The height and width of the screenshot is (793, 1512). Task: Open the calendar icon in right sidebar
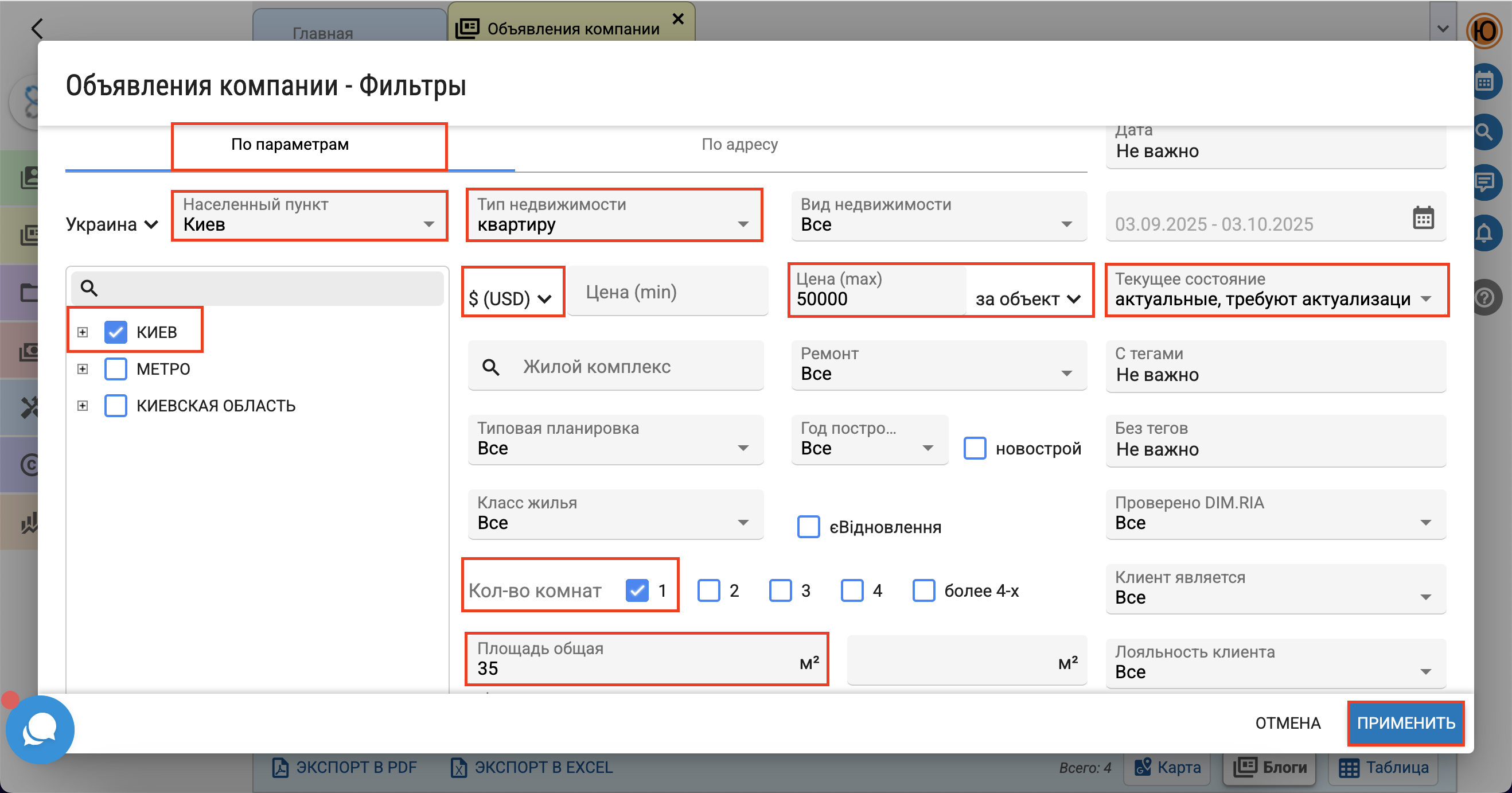coord(1484,82)
